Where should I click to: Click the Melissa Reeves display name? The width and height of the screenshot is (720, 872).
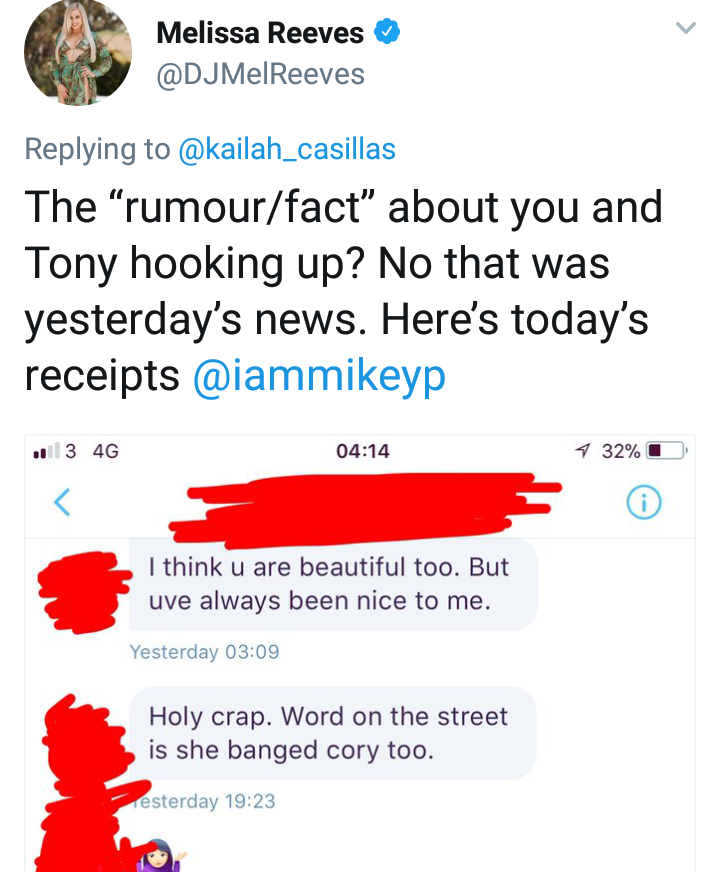pos(260,32)
